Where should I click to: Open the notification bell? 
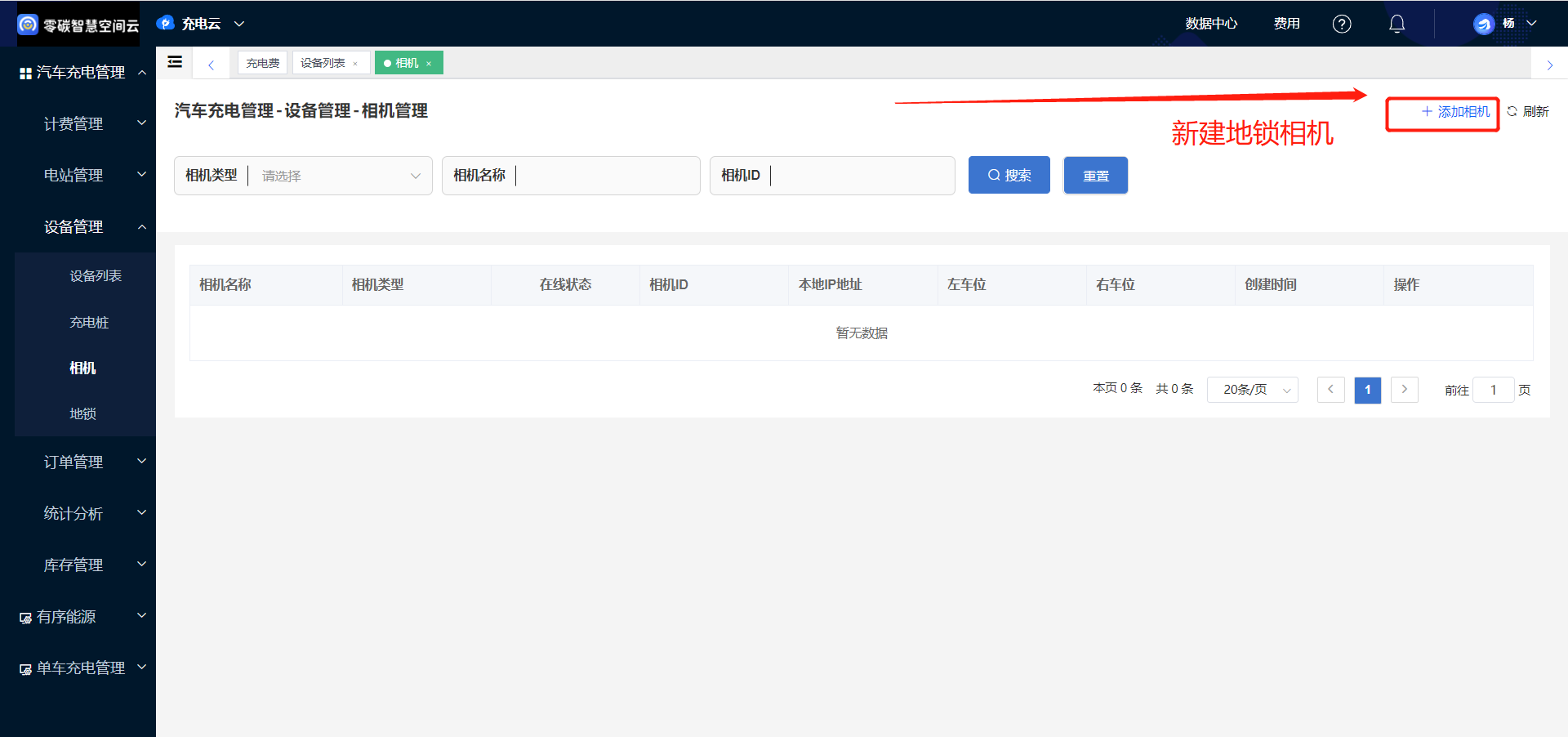tap(1397, 24)
